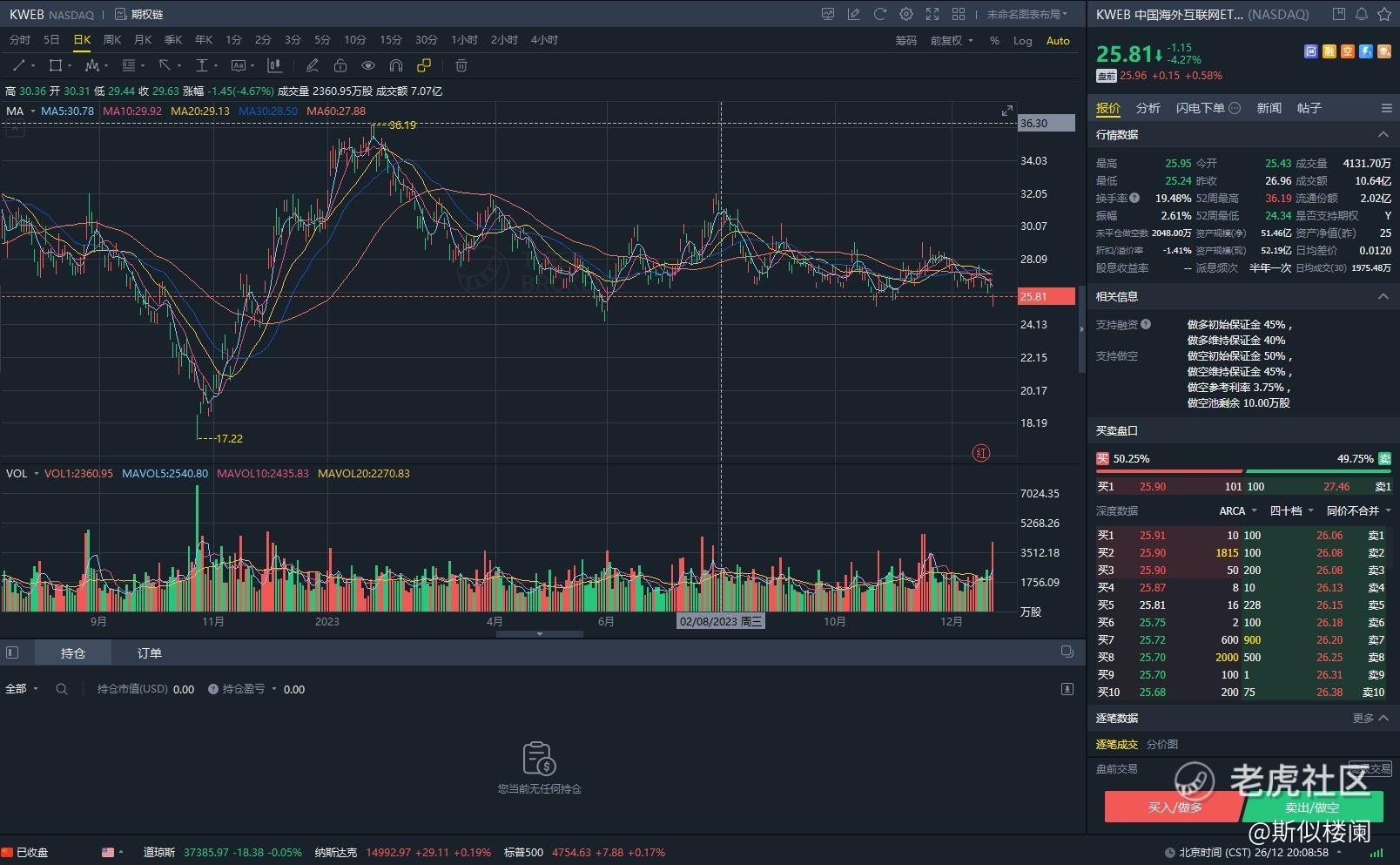Toggle the yellow linked drawing icon

point(424,65)
